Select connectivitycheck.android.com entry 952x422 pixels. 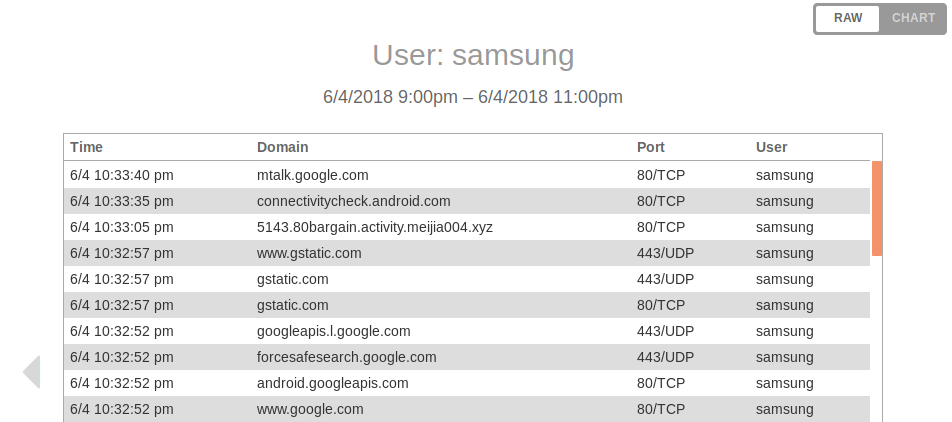tap(353, 201)
